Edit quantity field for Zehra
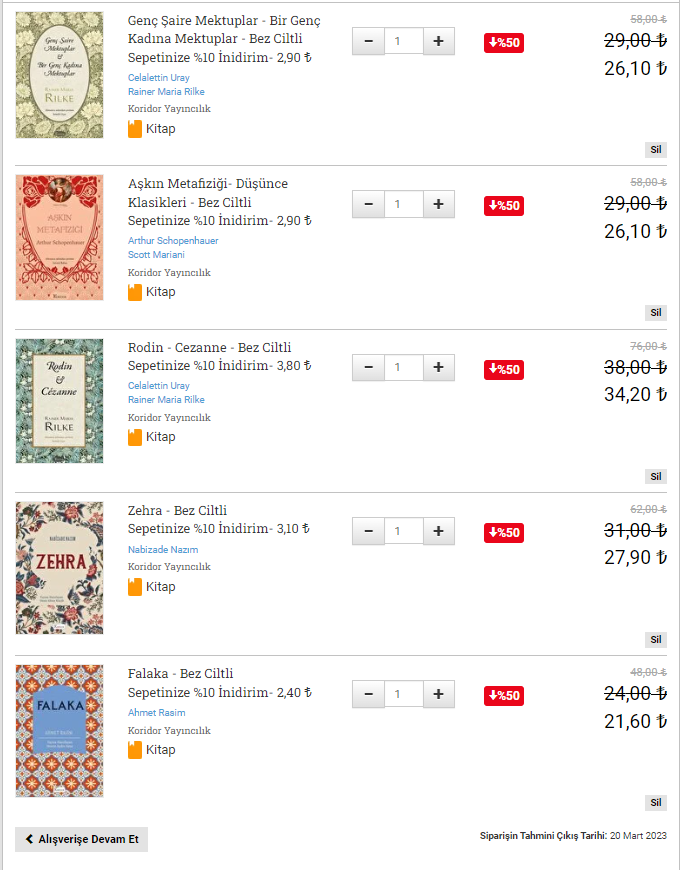Viewport: 680px width, 870px height. pyautogui.click(x=403, y=531)
